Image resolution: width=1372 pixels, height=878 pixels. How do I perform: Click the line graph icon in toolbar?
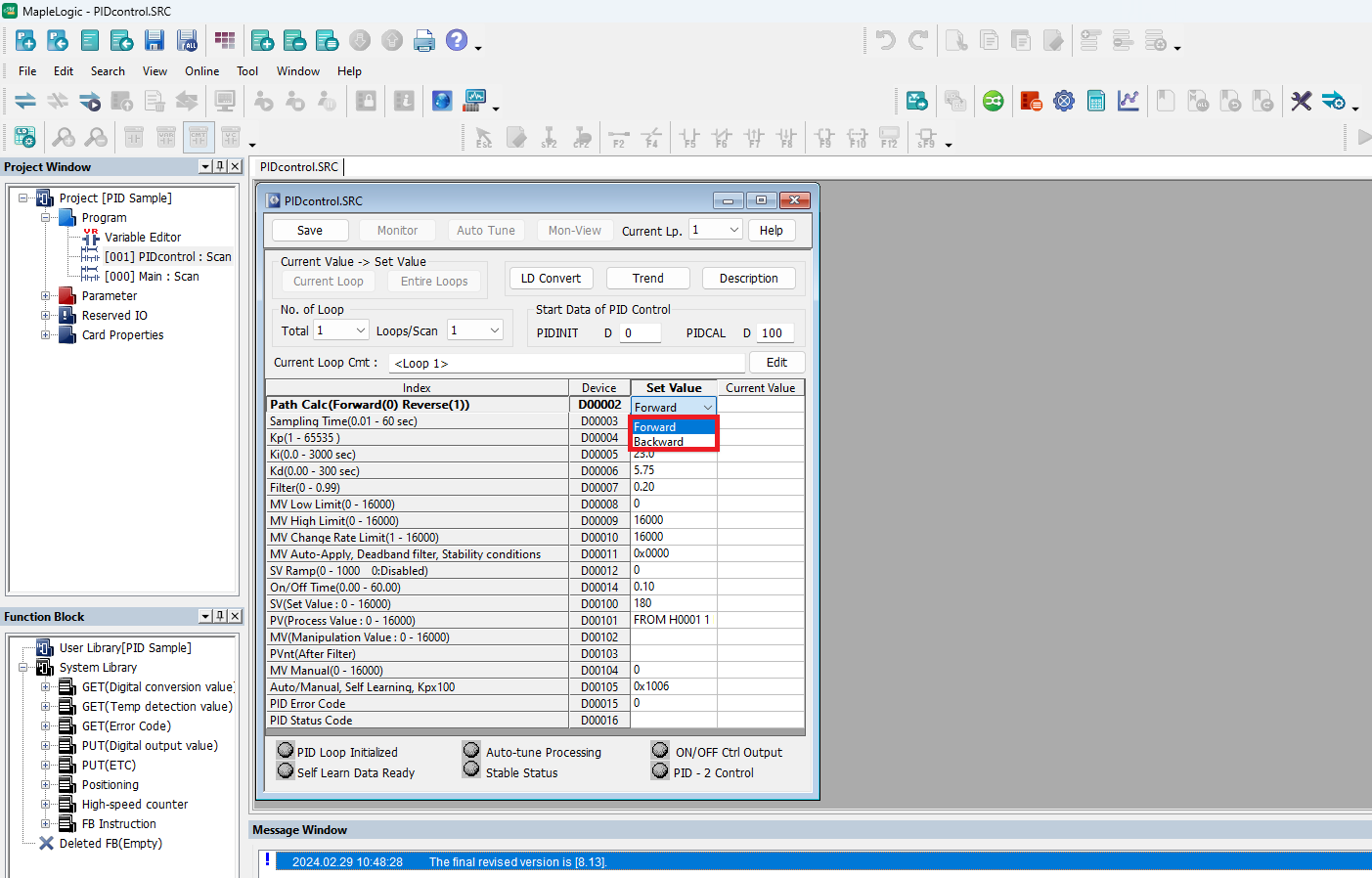pos(1129,101)
